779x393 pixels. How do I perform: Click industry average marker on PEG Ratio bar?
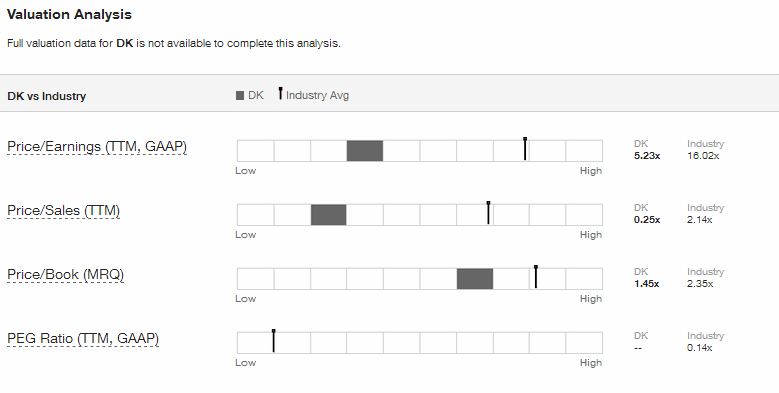point(274,341)
